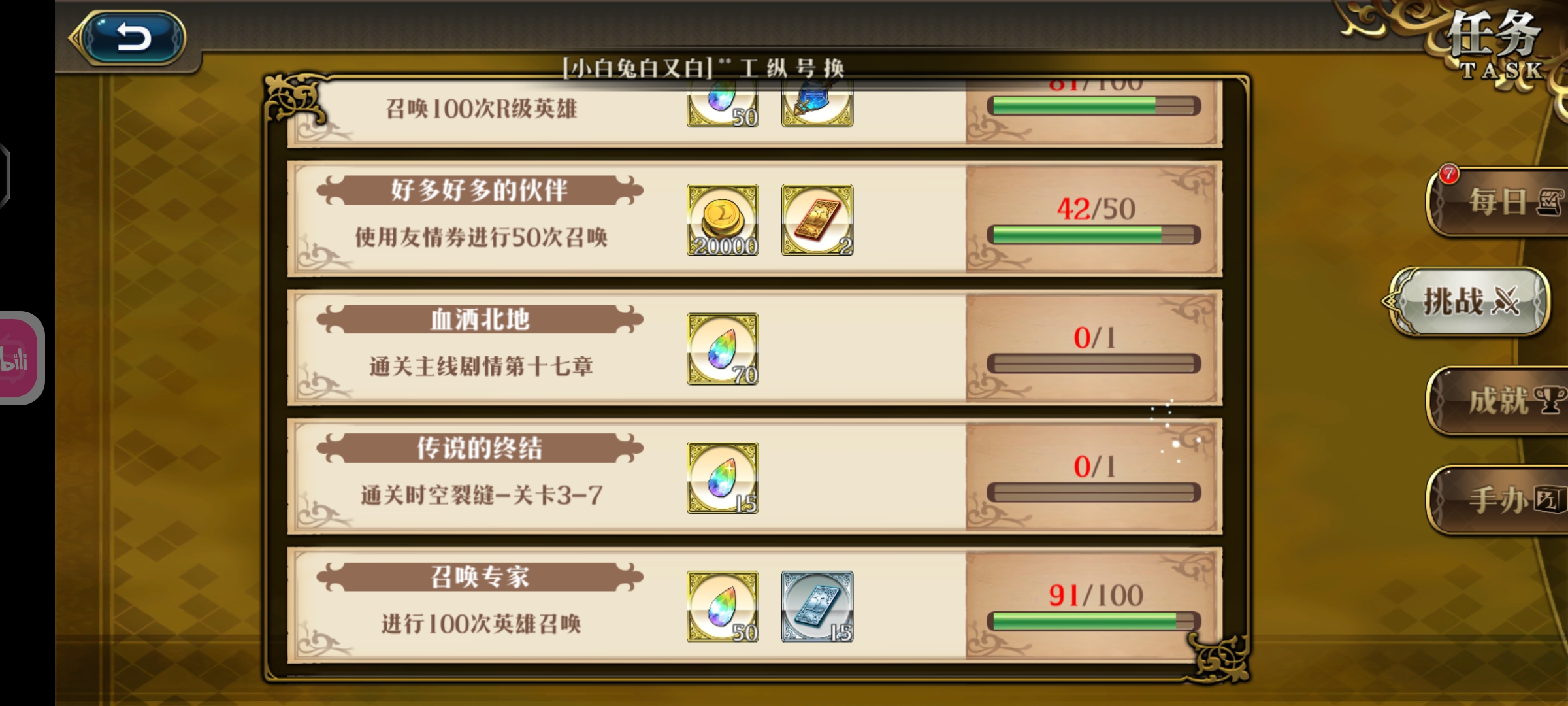The height and width of the screenshot is (706, 1568).
Task: Tap the 42/50 progress bar
Action: (1094, 235)
